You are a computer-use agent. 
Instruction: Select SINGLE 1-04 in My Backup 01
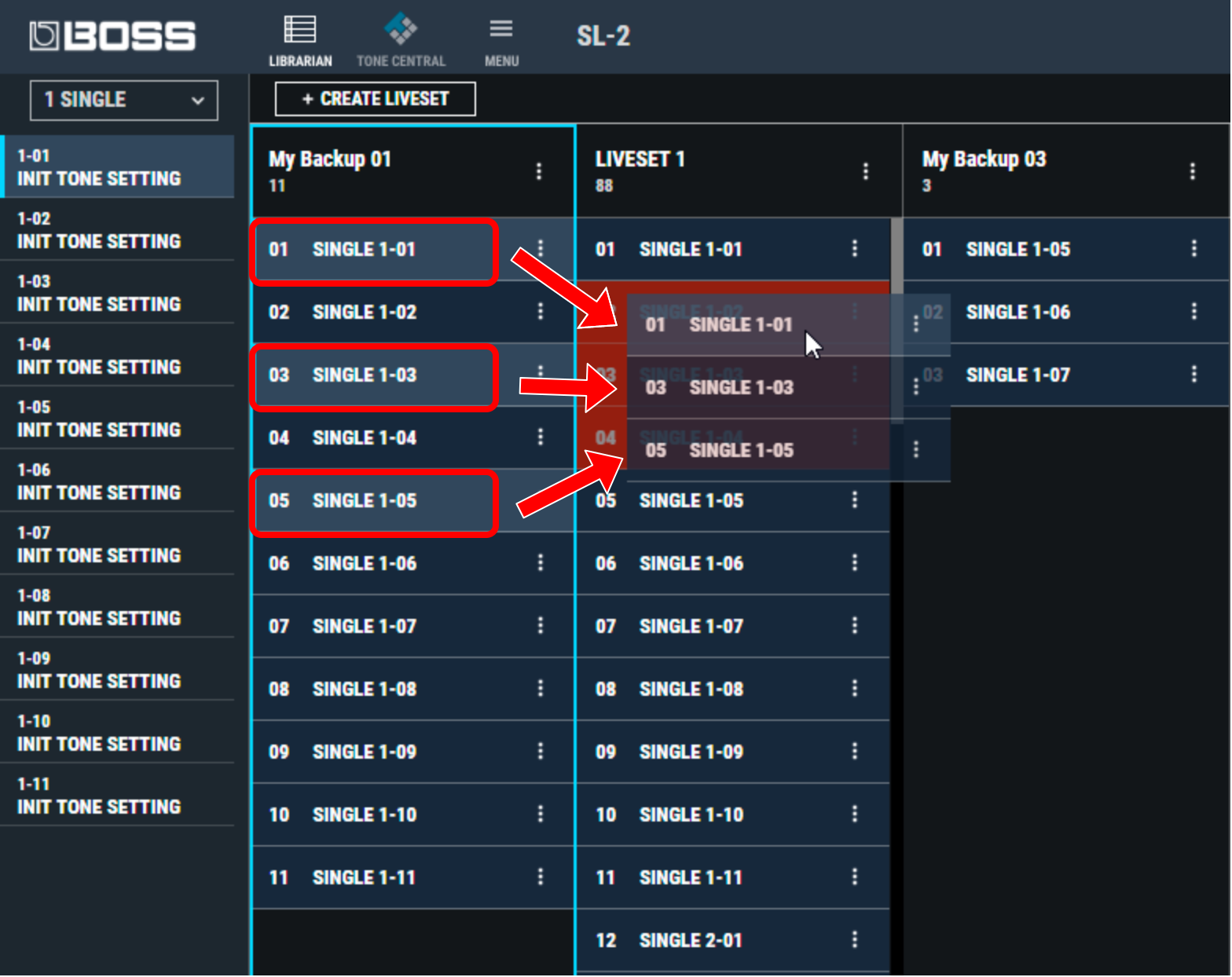coord(413,437)
